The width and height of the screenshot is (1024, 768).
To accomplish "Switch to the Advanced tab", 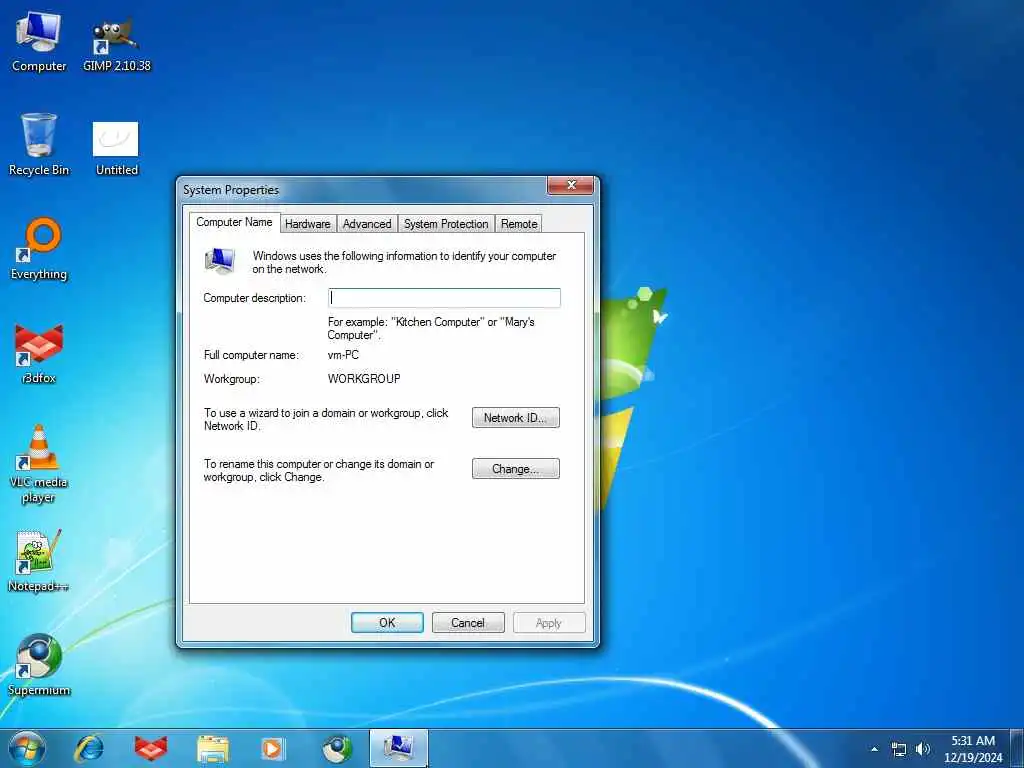I will click(x=367, y=224).
